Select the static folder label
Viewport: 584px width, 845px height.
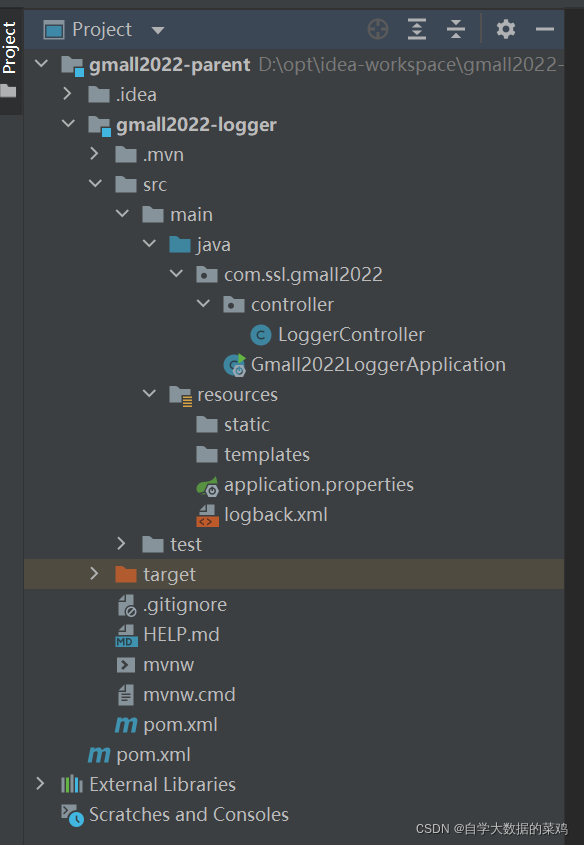(247, 425)
